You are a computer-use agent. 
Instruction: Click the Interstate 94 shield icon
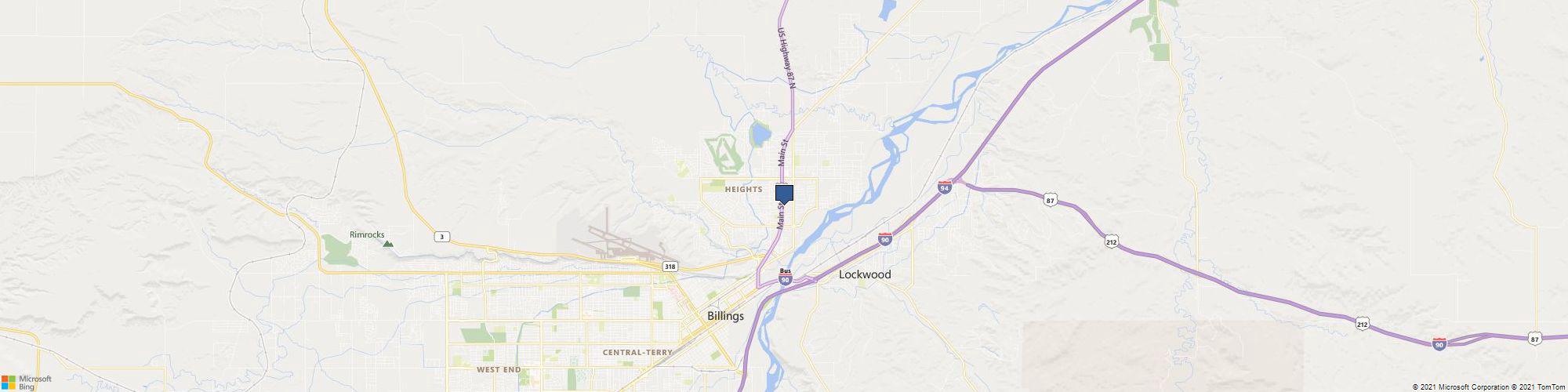tap(945, 188)
